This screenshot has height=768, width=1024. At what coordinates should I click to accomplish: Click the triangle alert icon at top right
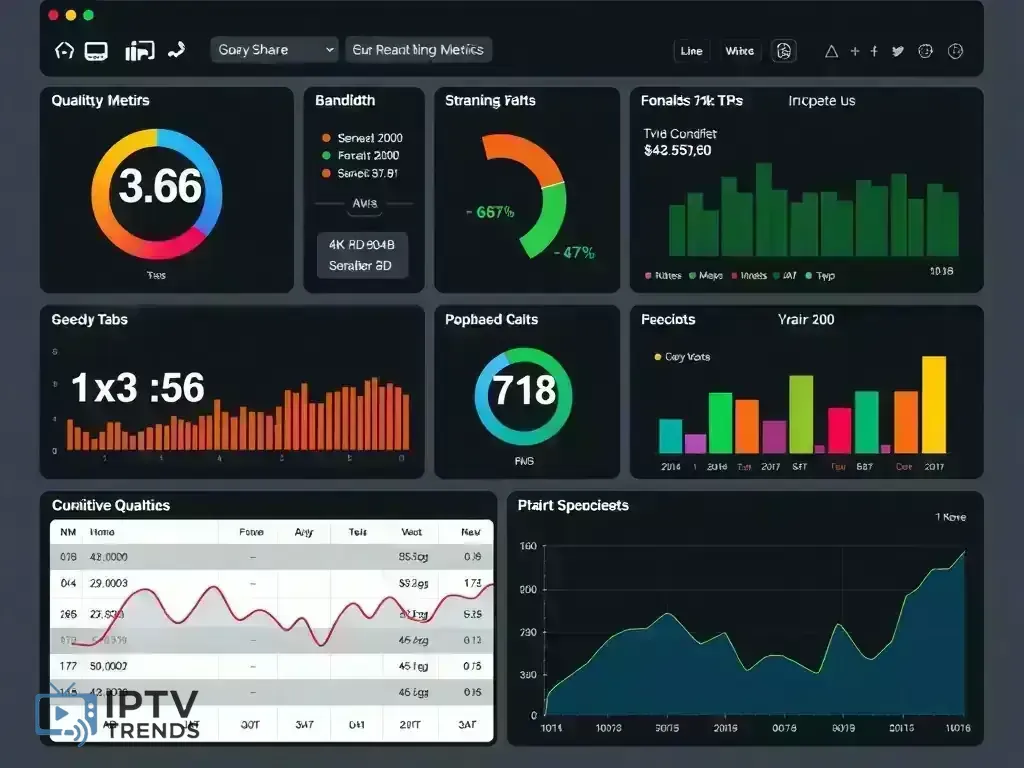tap(831, 49)
